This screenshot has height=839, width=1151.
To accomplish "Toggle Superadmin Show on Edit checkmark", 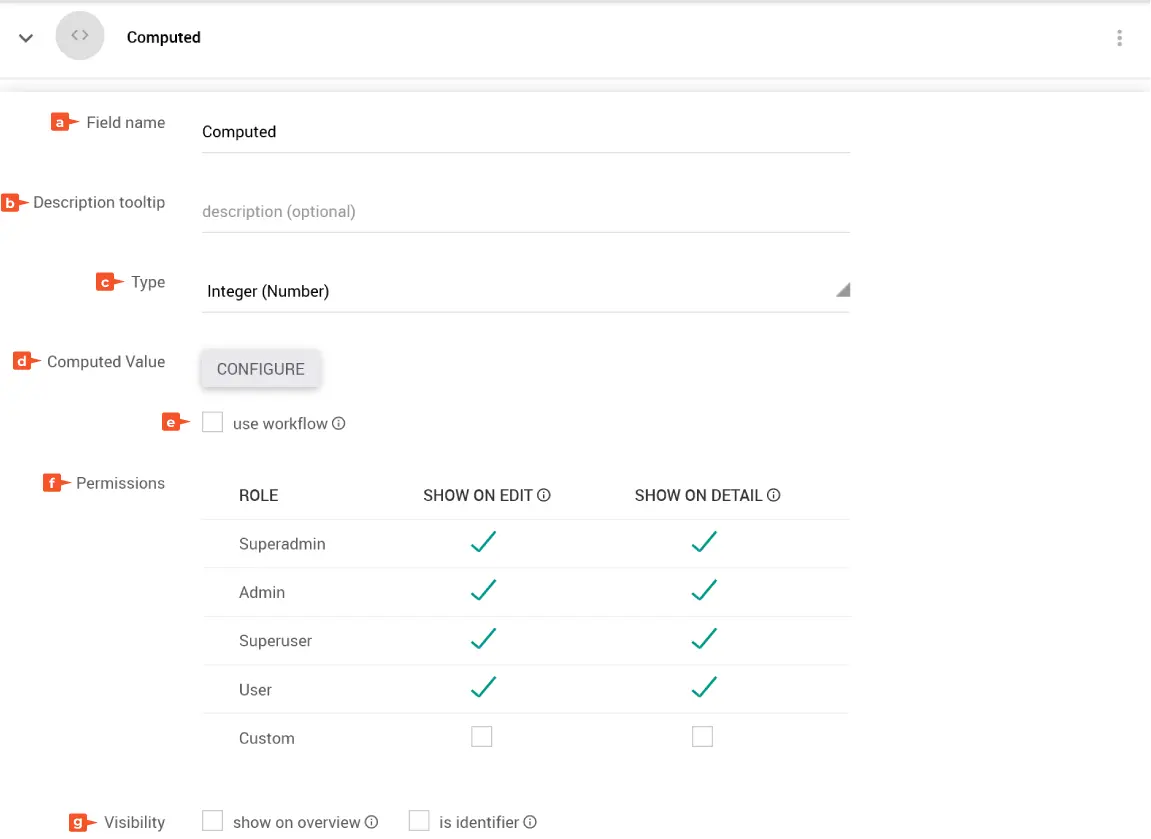I will [483, 543].
